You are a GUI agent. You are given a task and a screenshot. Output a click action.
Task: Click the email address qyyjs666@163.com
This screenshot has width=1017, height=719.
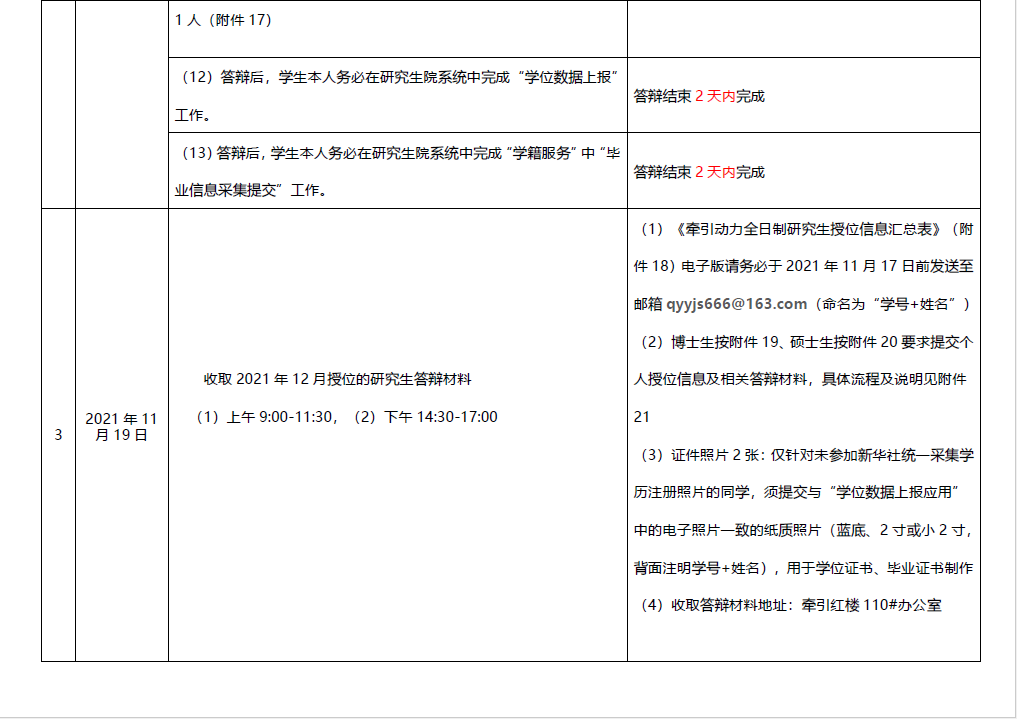point(736,304)
